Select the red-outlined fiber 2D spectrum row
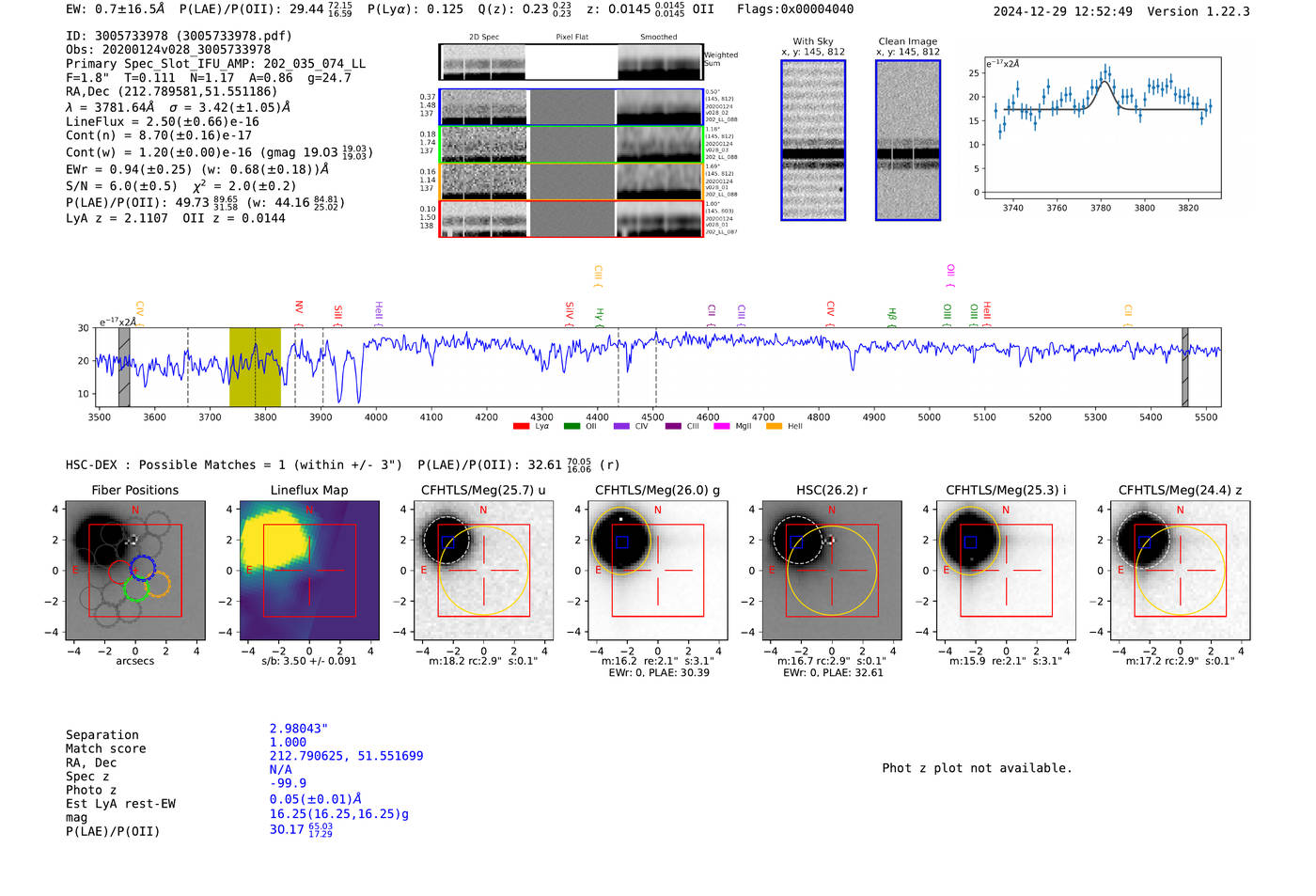Image resolution: width=1316 pixels, height=896 pixels. 571,218
